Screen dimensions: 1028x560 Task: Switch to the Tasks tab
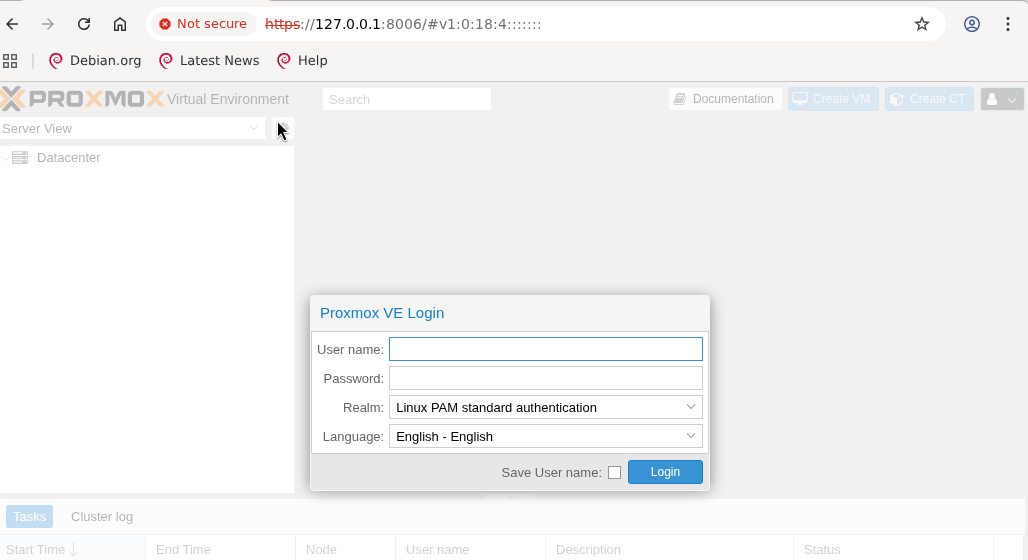click(x=30, y=517)
